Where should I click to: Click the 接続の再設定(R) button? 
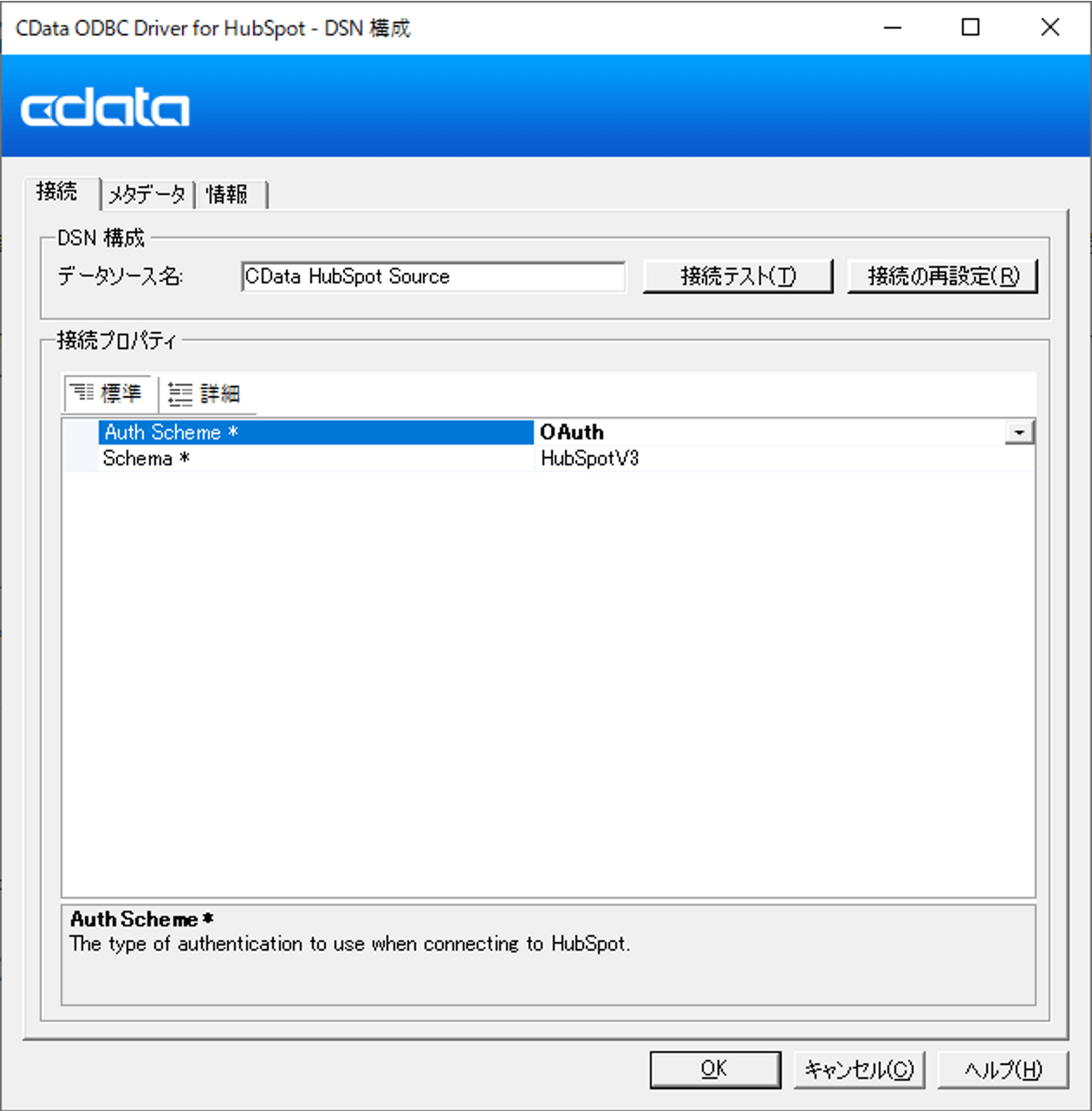point(942,276)
